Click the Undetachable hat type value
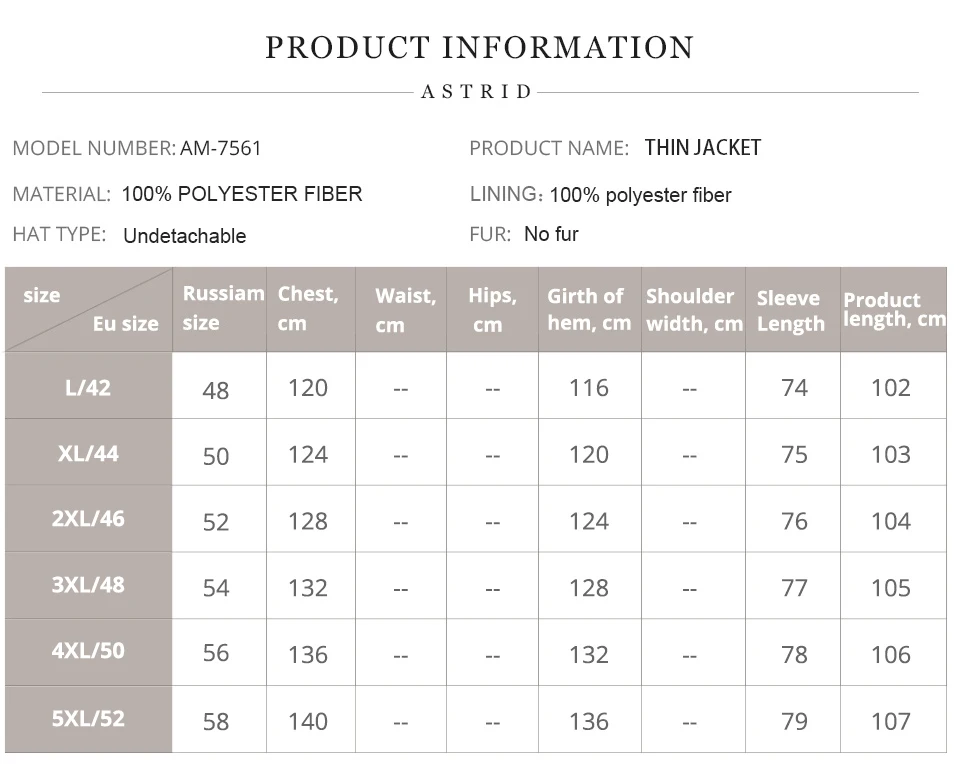 coord(184,236)
